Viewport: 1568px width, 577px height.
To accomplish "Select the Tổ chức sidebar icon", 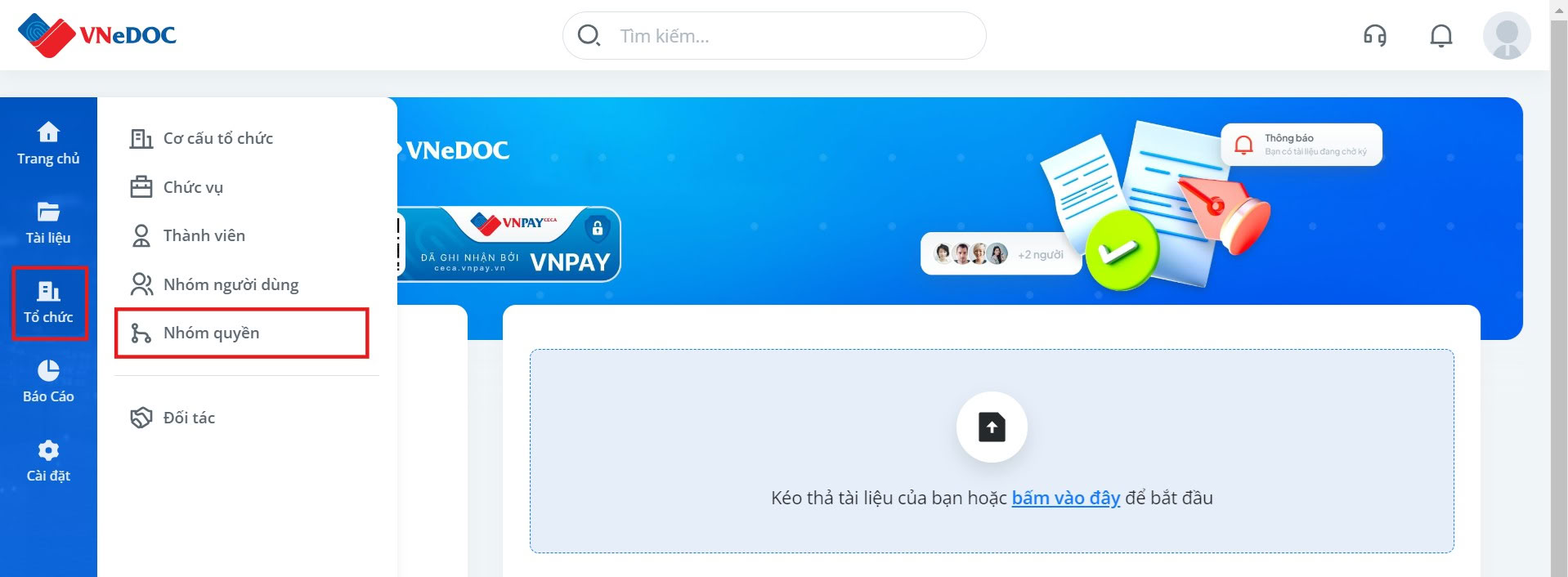I will point(48,291).
